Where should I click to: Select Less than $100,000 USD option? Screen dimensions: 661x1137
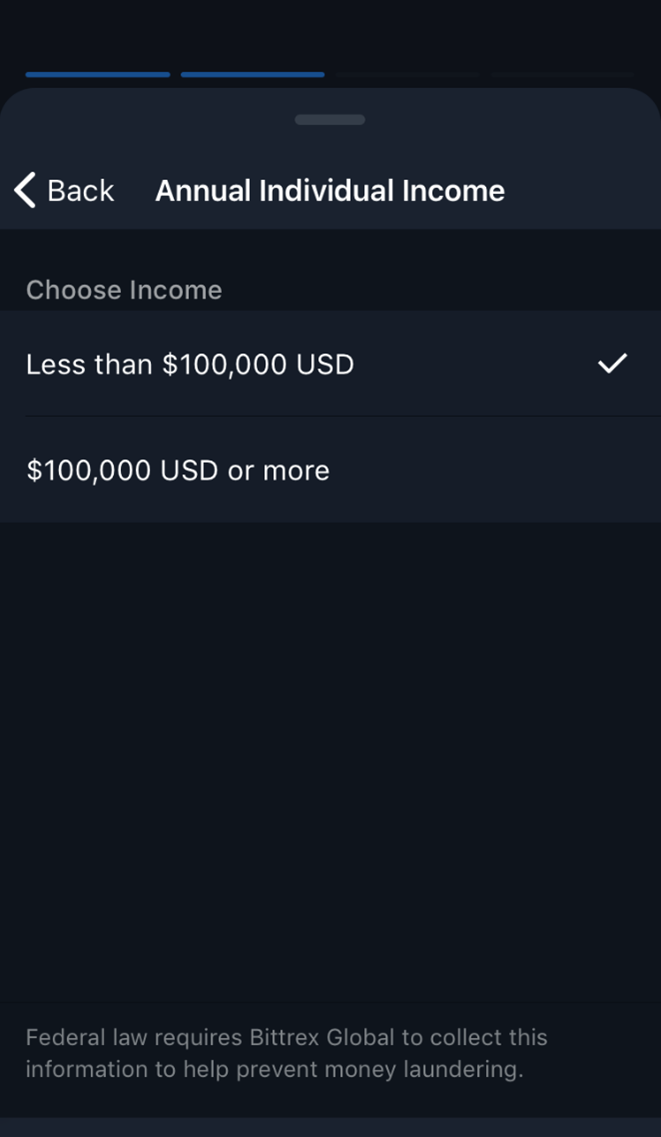(330, 363)
